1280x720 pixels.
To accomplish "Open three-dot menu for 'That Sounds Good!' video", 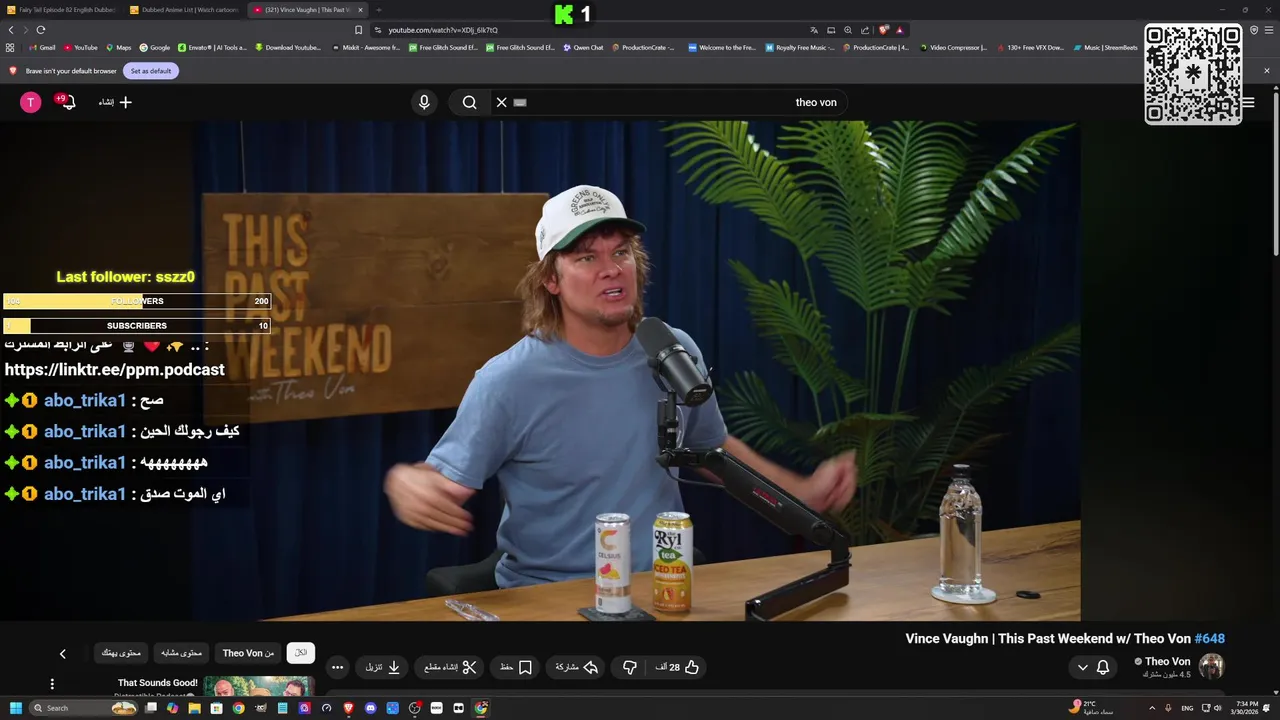I will pyautogui.click(x=52, y=684).
